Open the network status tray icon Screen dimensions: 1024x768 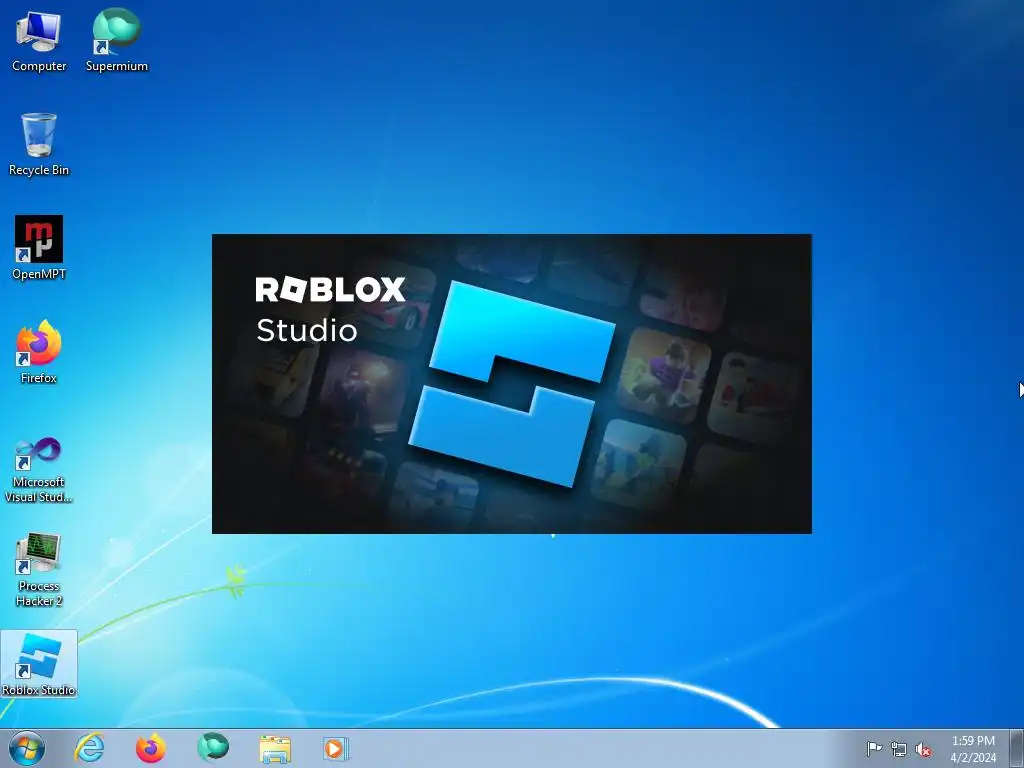click(899, 749)
